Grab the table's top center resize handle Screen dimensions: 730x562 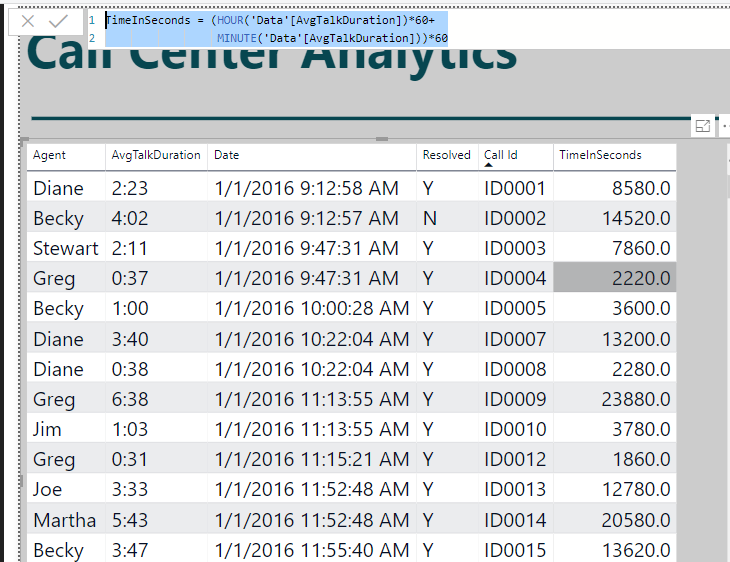[x=382, y=139]
